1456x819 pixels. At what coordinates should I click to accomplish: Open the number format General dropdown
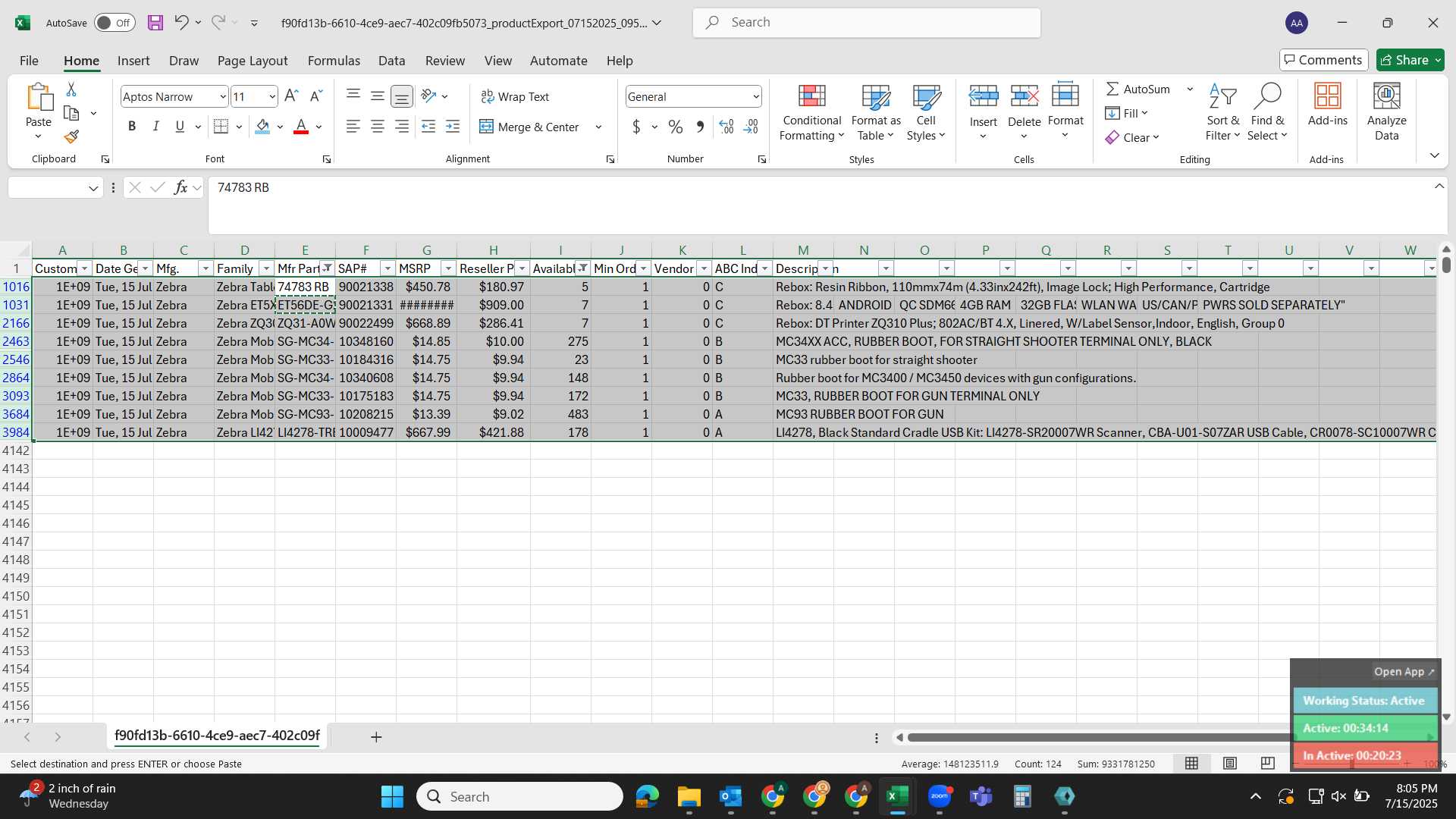(756, 96)
